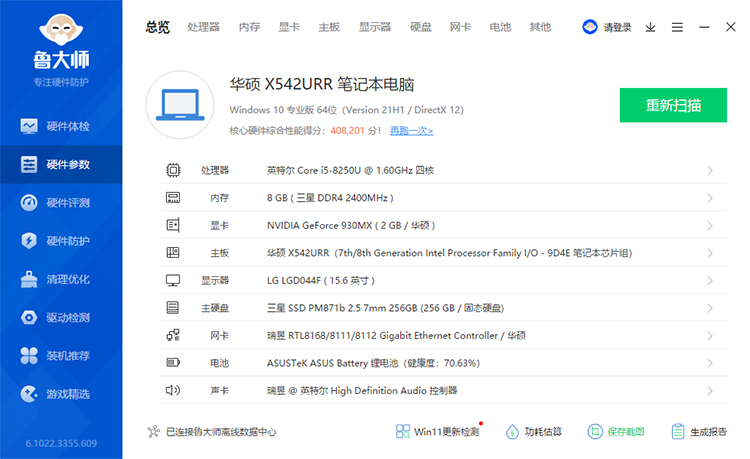Click the user avatar login icon

(x=590, y=27)
